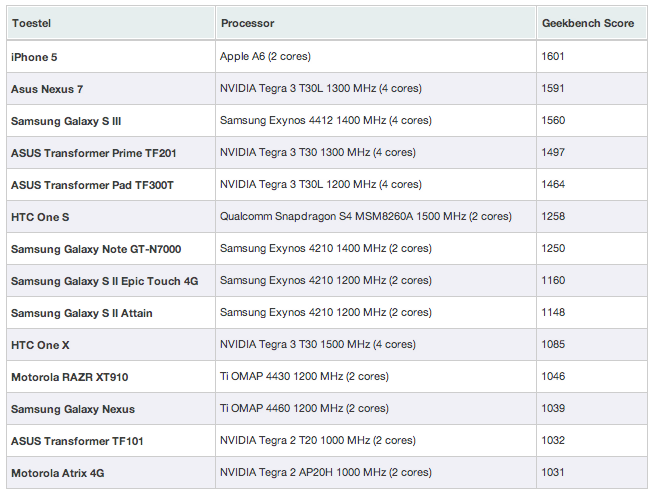Select the Samsung Galaxy Nexus cell
This screenshot has width=658, height=493.
(111, 409)
